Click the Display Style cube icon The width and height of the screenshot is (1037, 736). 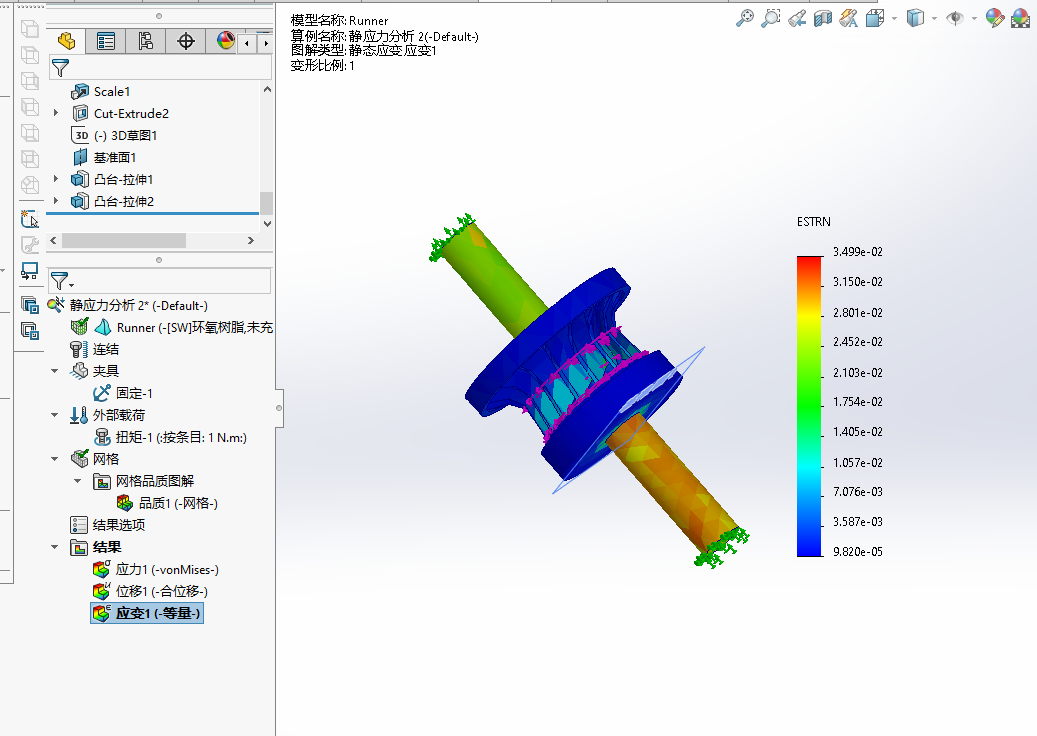point(915,18)
